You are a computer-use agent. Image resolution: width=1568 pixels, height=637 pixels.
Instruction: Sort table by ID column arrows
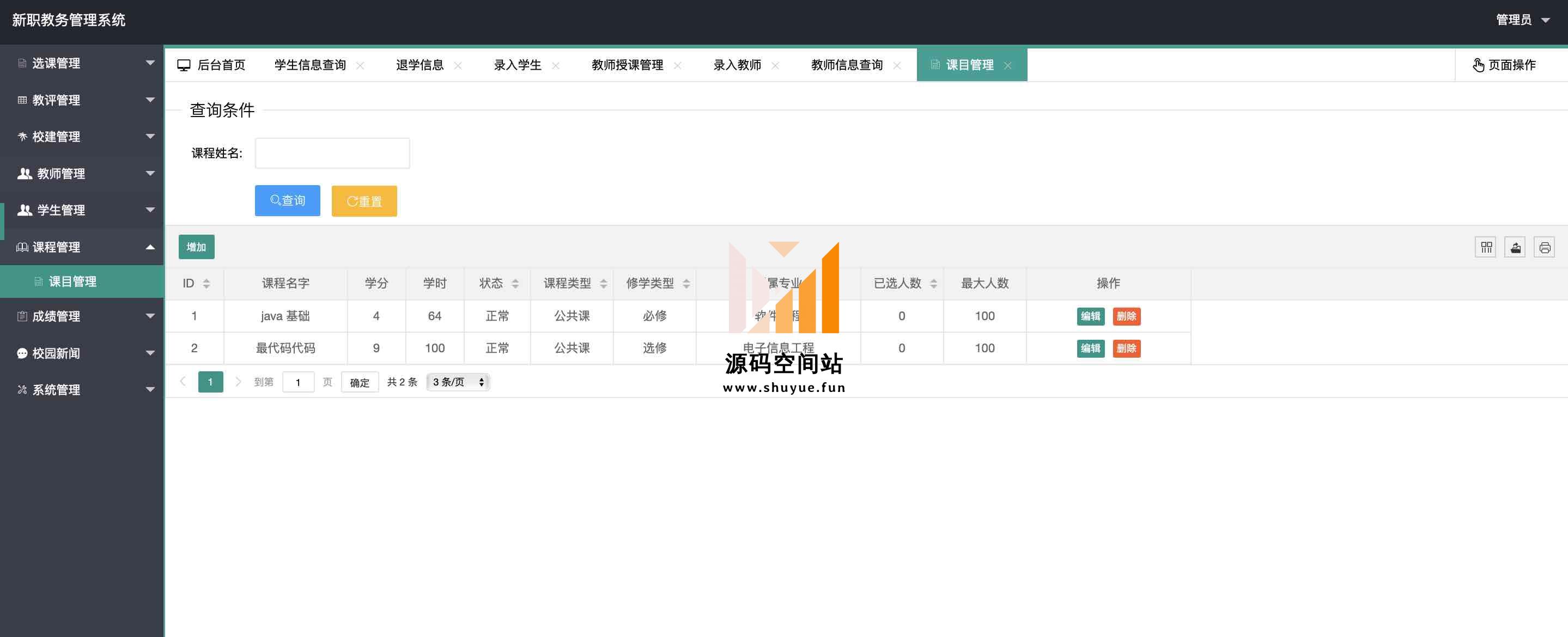click(x=206, y=284)
